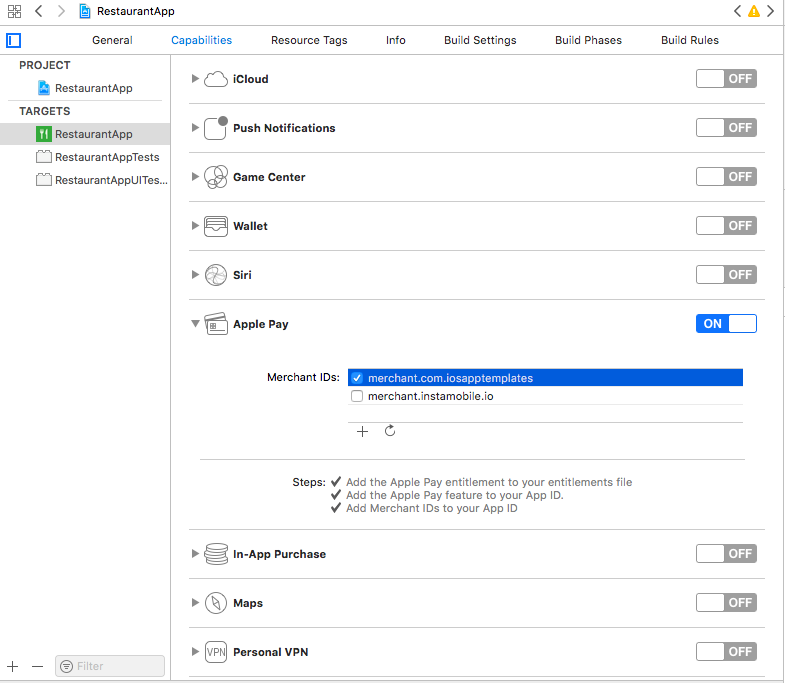Viewport: 785px width, 683px height.
Task: Turn on the Maps capability switch
Action: point(726,602)
